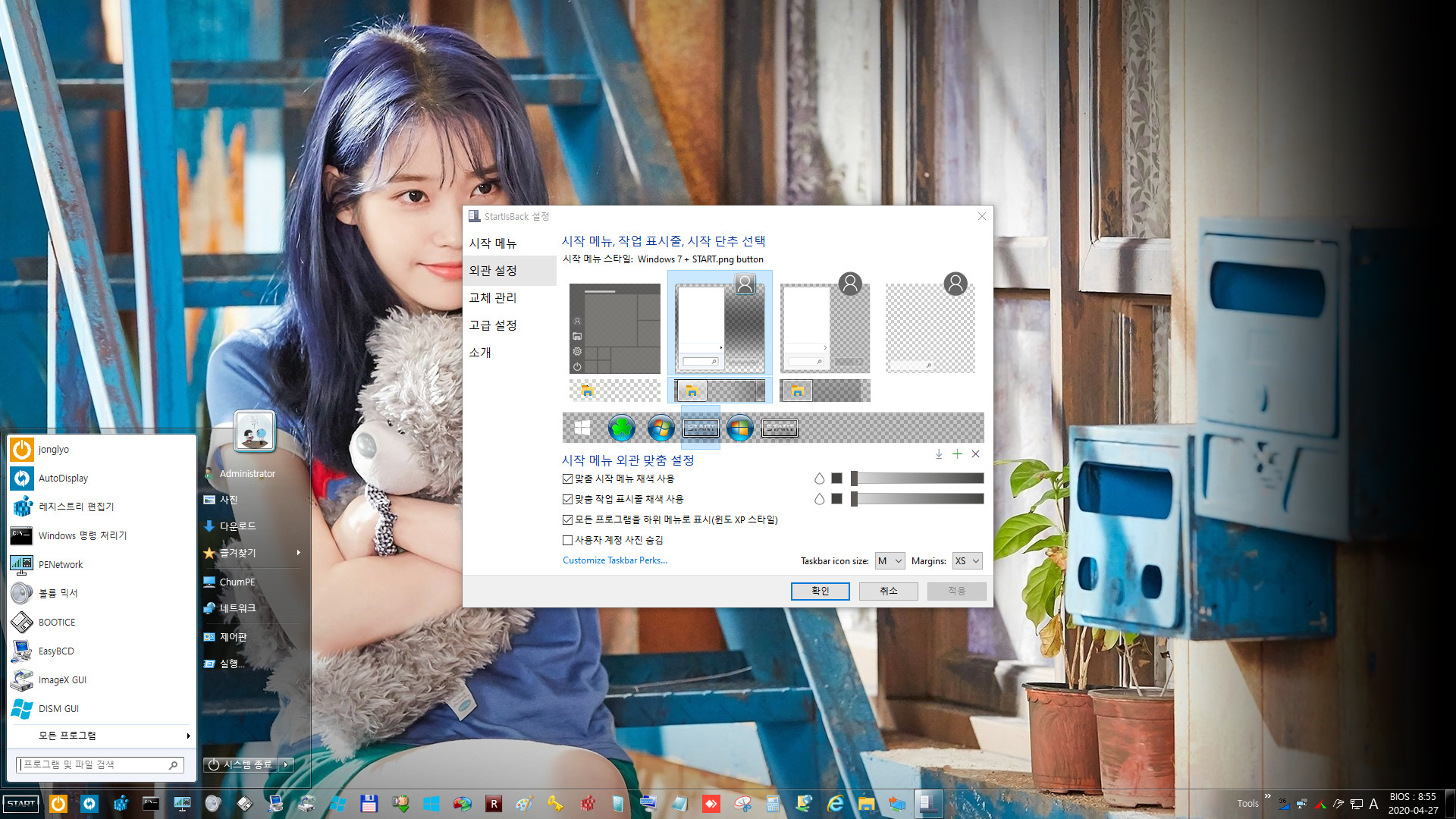This screenshot has height=819, width=1456.
Task: Click the taskbar color swatch square
Action: coord(836,499)
